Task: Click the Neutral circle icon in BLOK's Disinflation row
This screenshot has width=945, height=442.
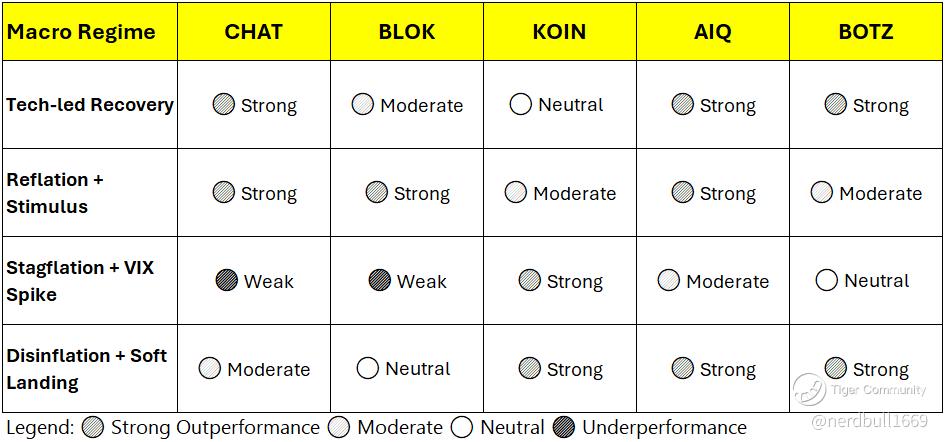Action: pyautogui.click(x=367, y=368)
